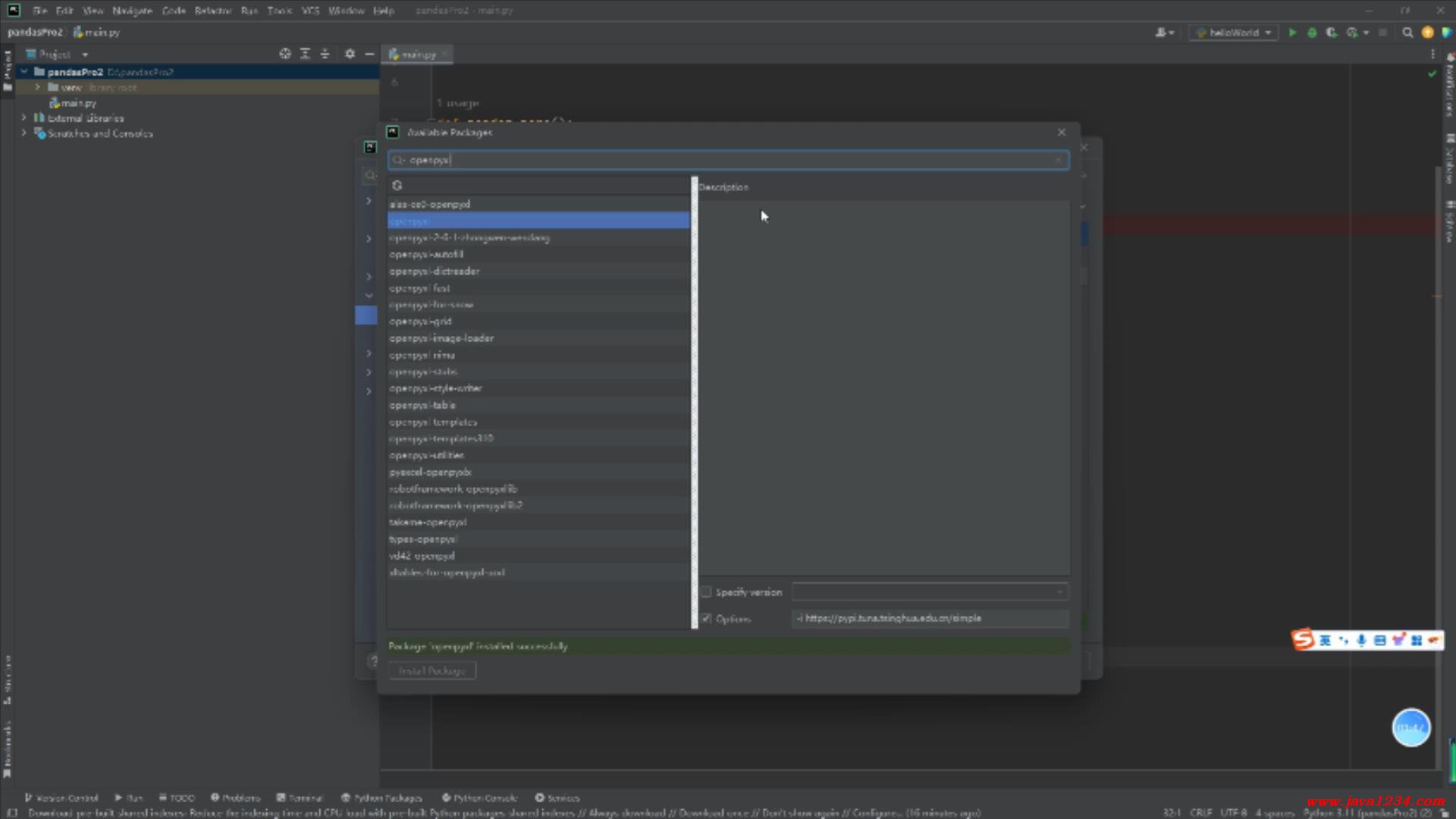1456x819 pixels.
Task: Open the File menu
Action: point(39,11)
